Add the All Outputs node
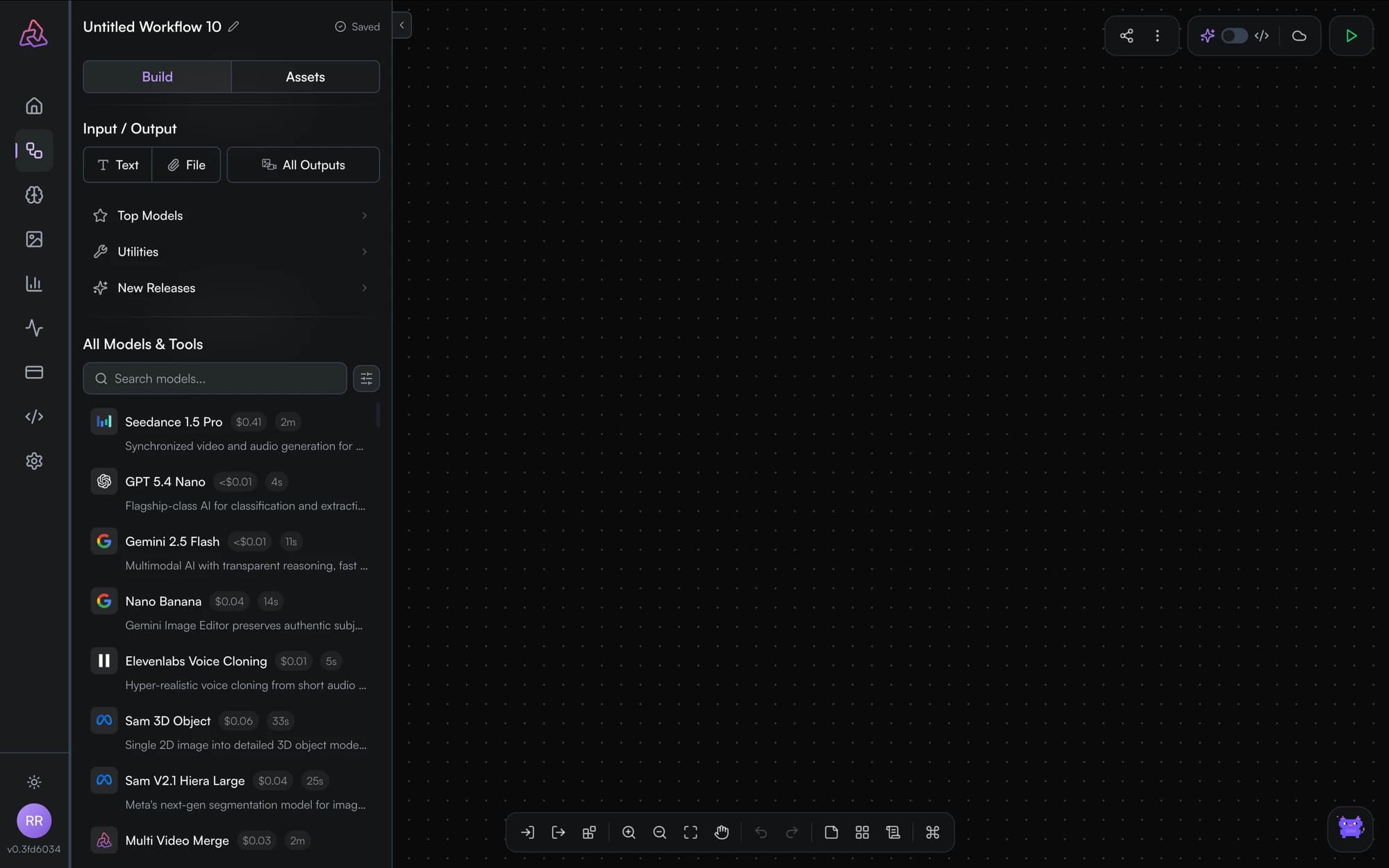 click(303, 165)
